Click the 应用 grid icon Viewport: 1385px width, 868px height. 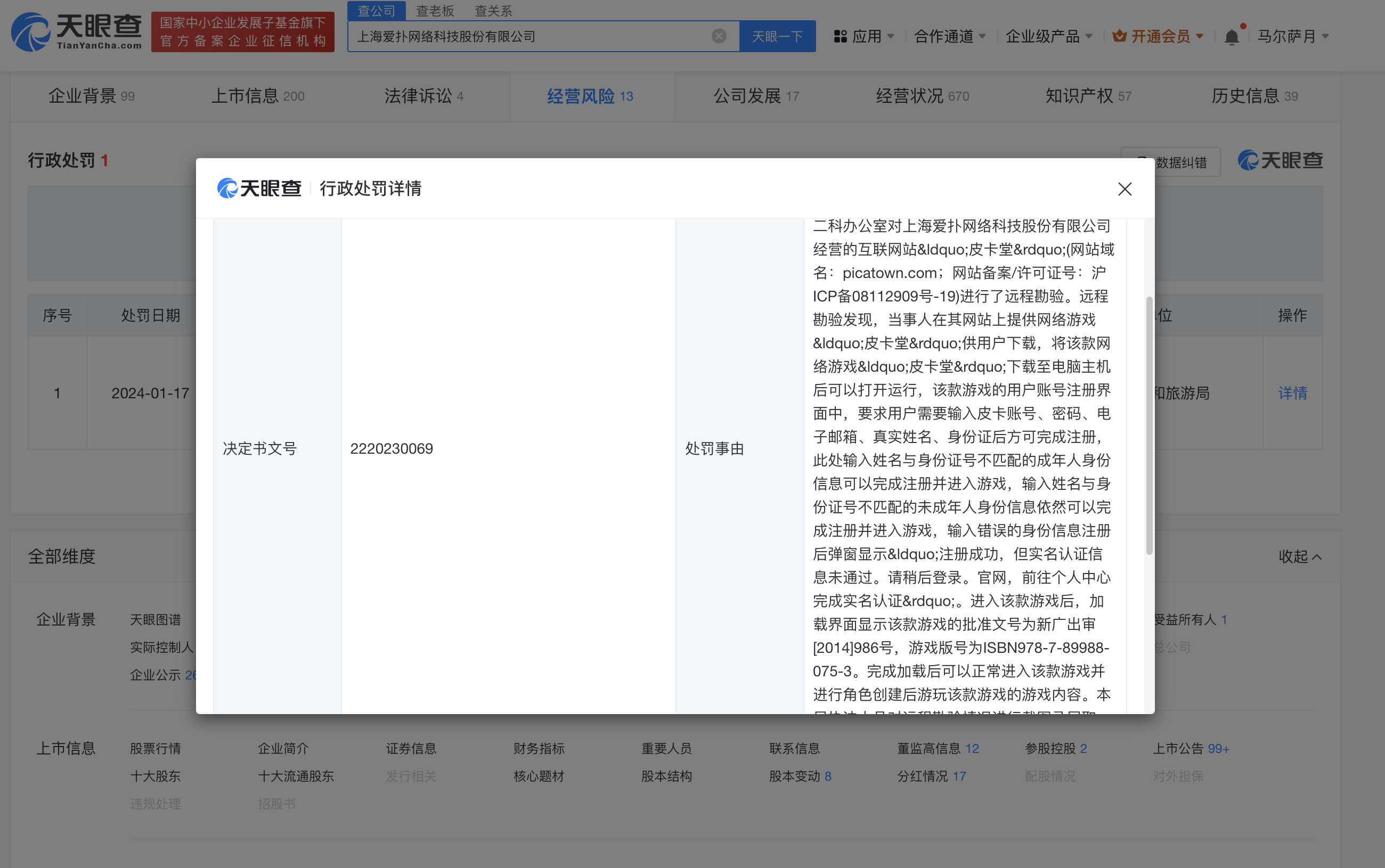coord(840,37)
